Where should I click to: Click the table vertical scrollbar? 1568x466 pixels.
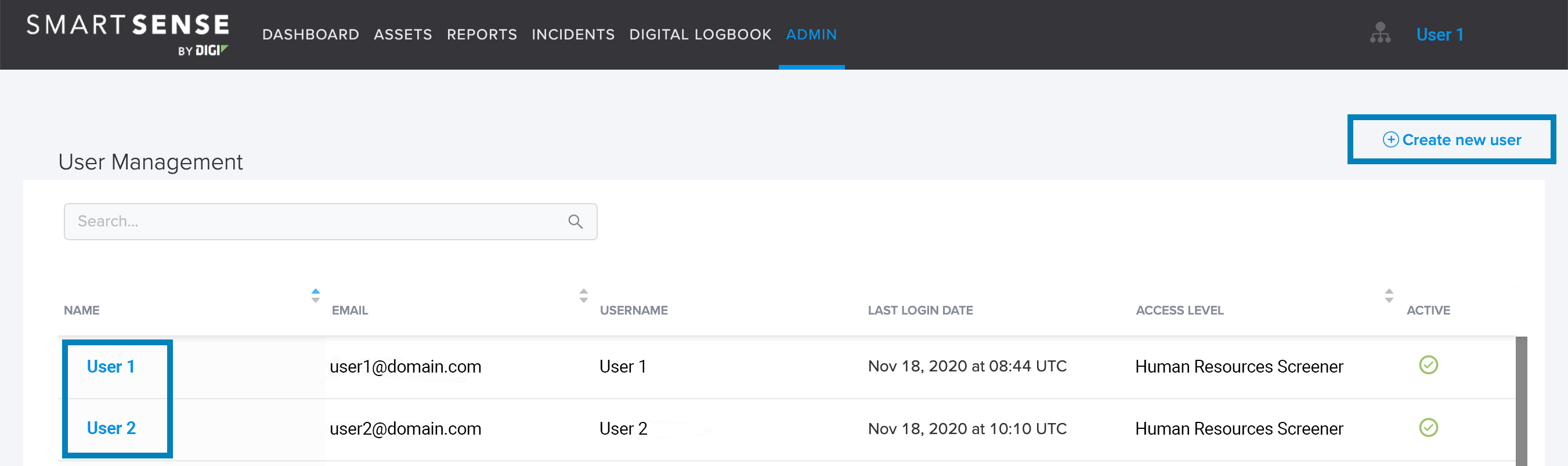1521,402
